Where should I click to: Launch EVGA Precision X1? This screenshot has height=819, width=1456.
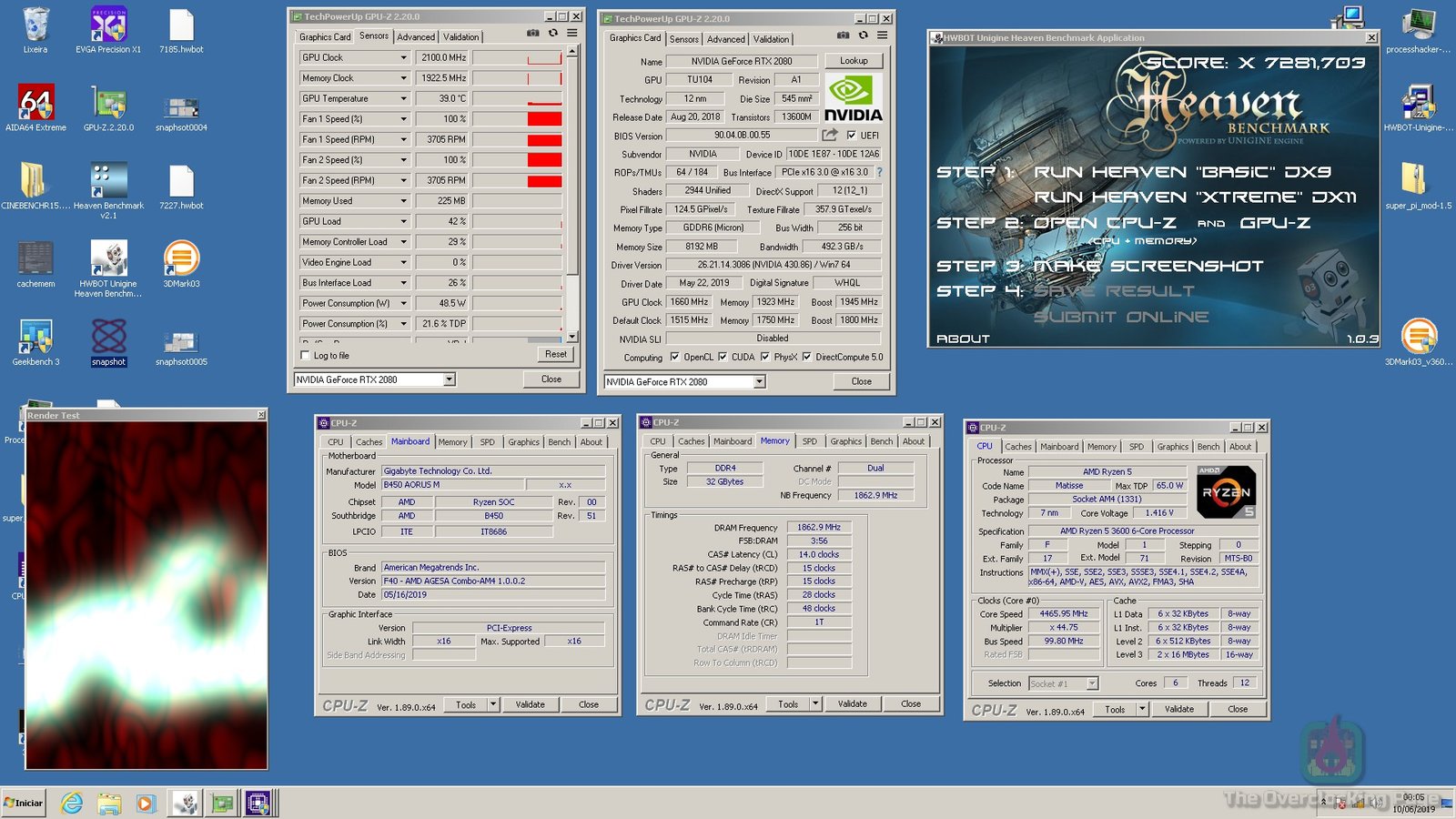point(108,25)
